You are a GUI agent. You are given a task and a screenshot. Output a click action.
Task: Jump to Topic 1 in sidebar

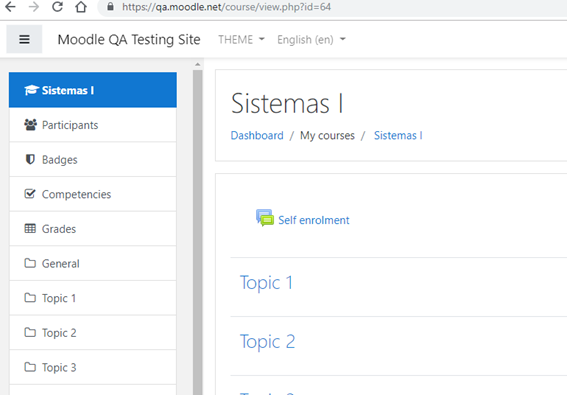(93, 298)
